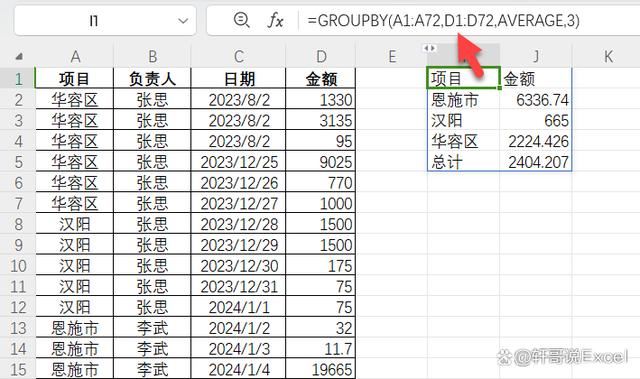Screen dimensions: 640x379
Task: Click result value 665
Action: (536, 120)
